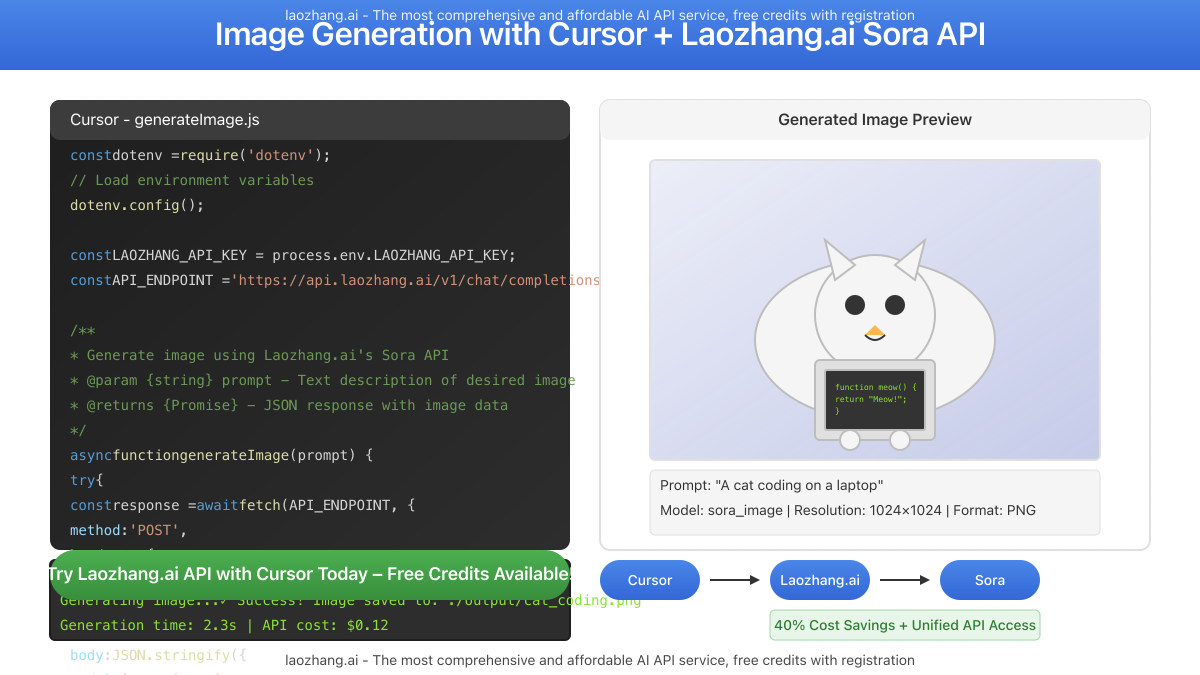Select the Sora pill in the flow diagram
Viewport: 1200px width, 675px height.
pos(990,580)
